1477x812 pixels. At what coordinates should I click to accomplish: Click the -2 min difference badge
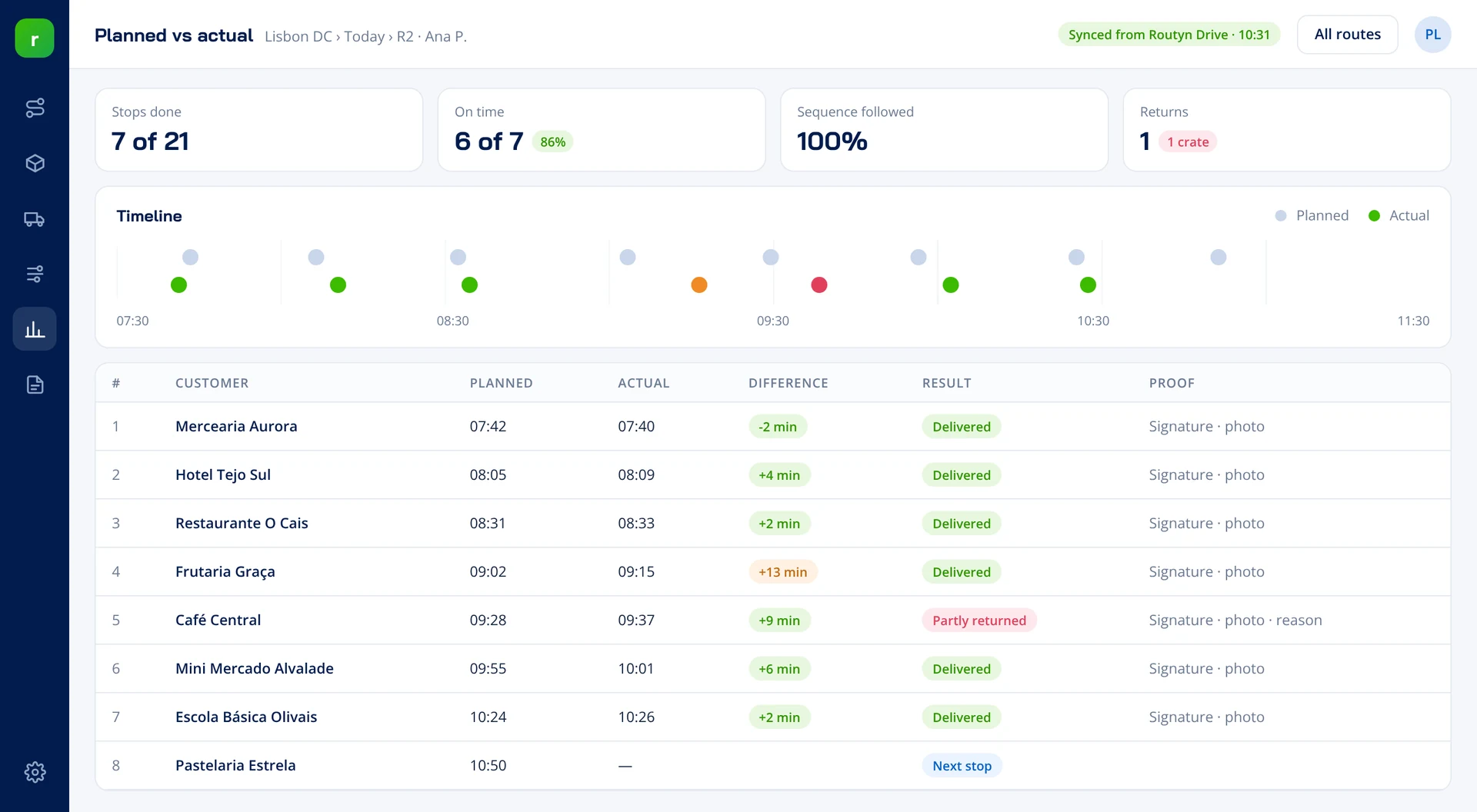(x=777, y=427)
